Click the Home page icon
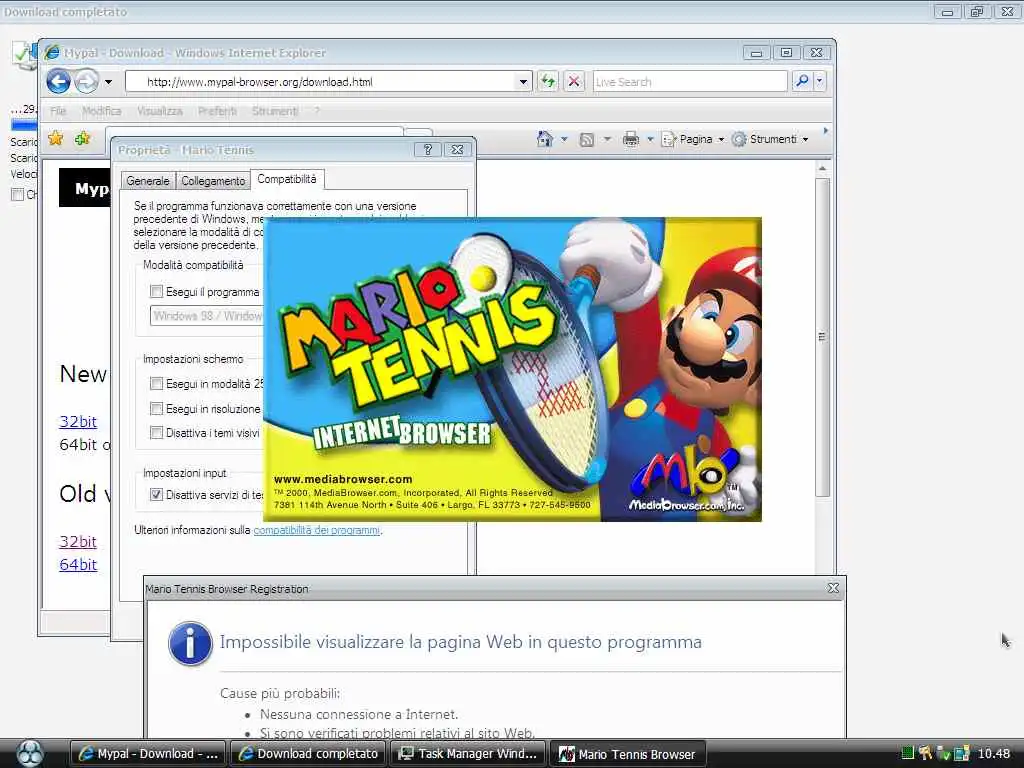Screen dimensions: 1024x768 click(x=545, y=139)
